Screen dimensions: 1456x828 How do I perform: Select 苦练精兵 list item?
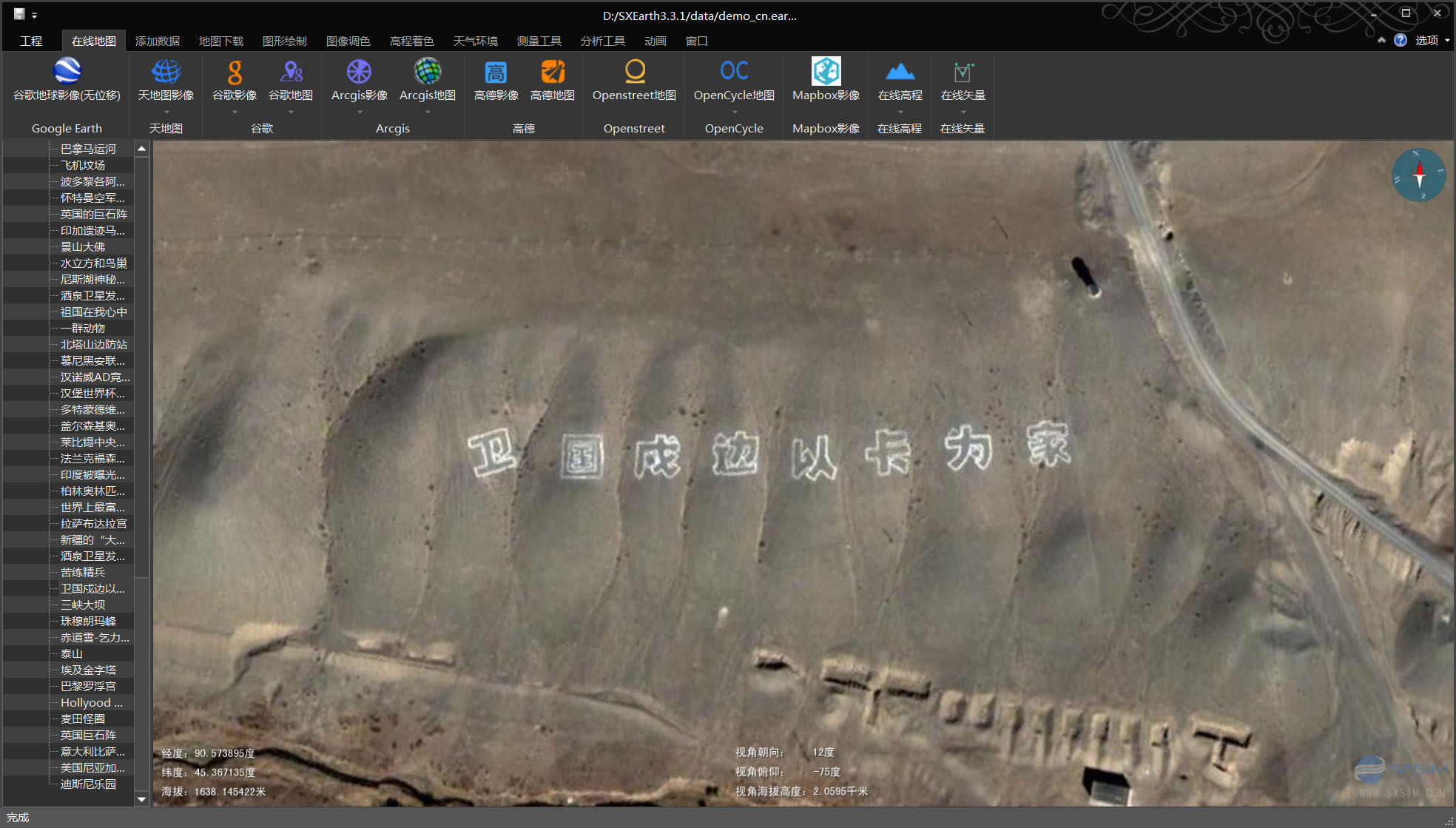83,572
